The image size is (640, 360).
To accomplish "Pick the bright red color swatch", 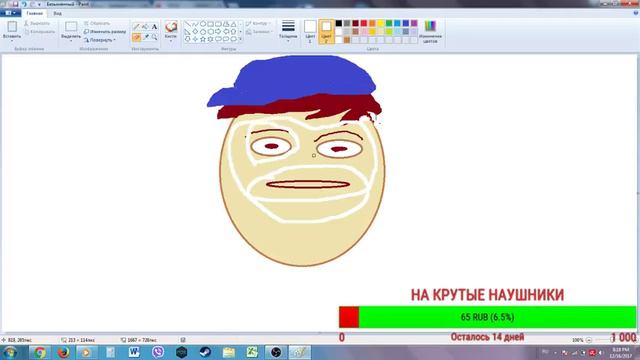I will tap(364, 23).
